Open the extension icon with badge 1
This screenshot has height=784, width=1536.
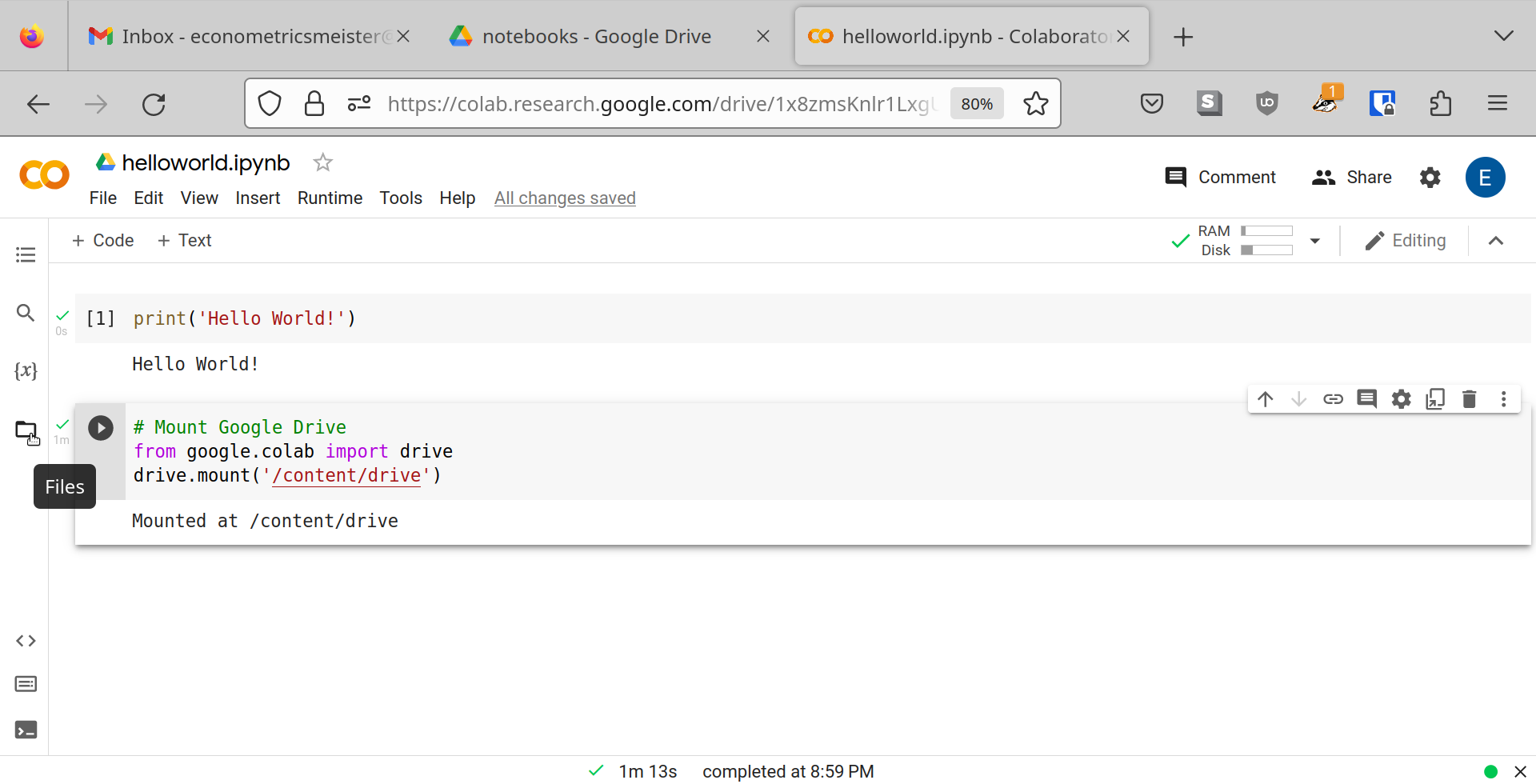[x=1326, y=102]
